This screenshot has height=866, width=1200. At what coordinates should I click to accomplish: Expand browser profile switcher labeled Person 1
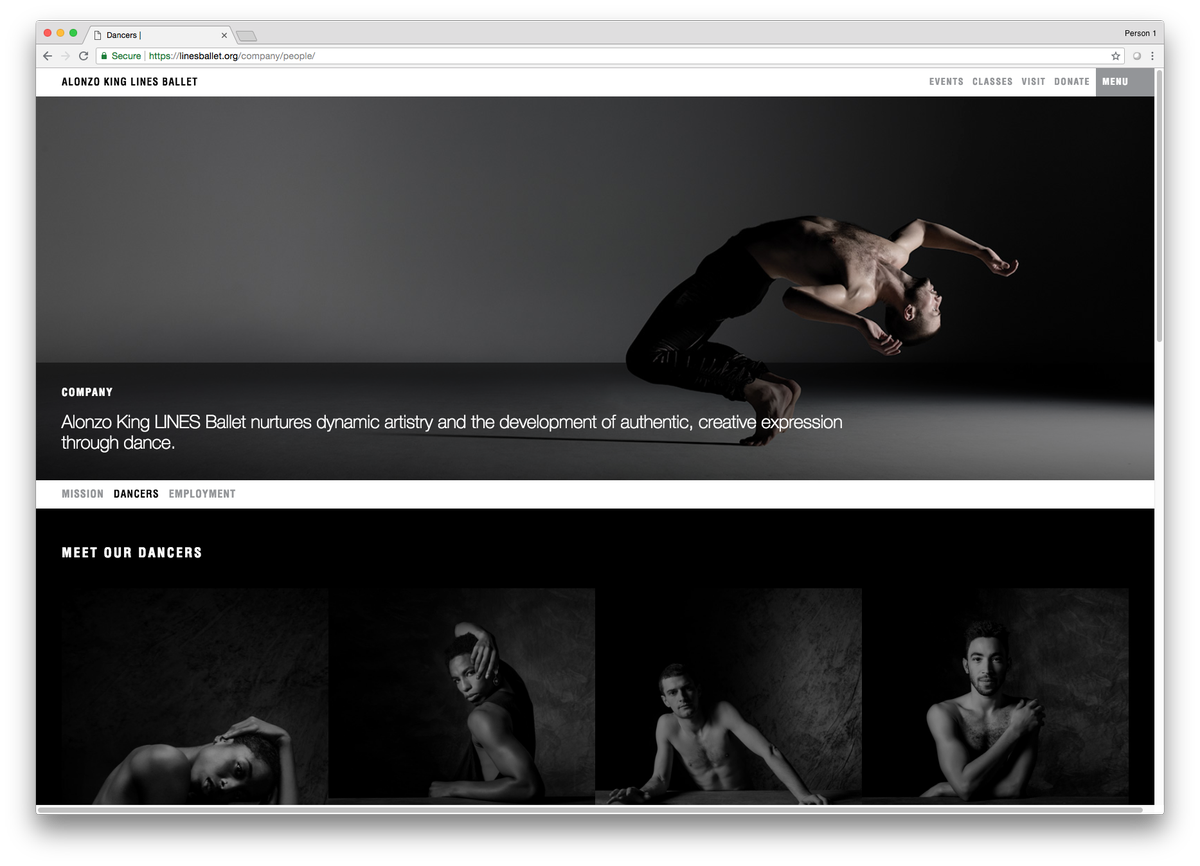point(1139,32)
